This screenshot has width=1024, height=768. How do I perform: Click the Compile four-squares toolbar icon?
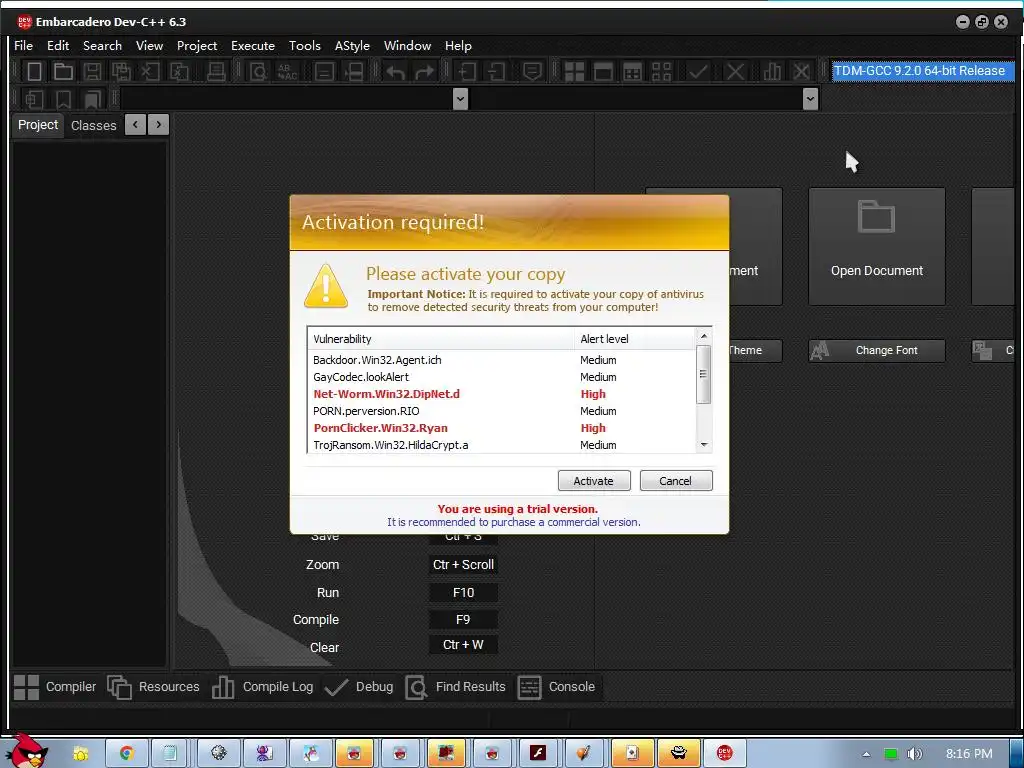[x=574, y=72]
